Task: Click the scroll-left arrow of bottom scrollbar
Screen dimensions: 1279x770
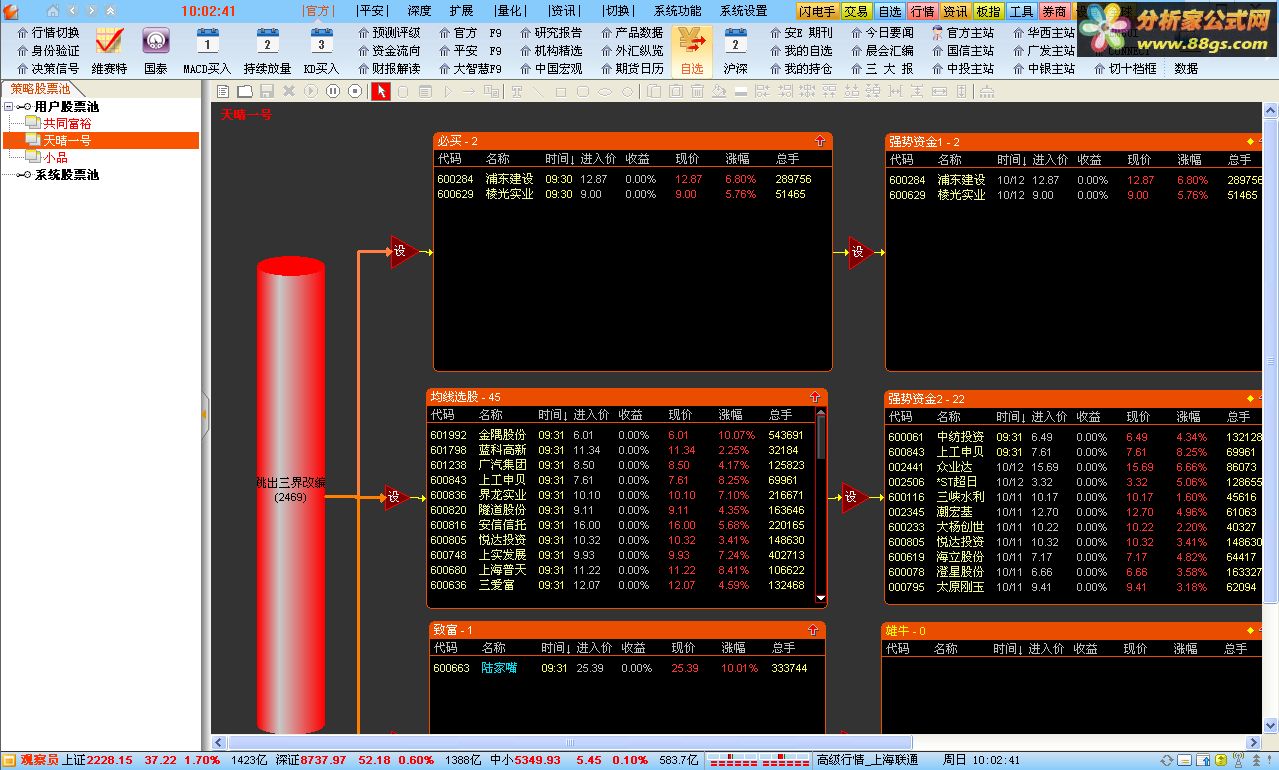Action: (x=220, y=743)
